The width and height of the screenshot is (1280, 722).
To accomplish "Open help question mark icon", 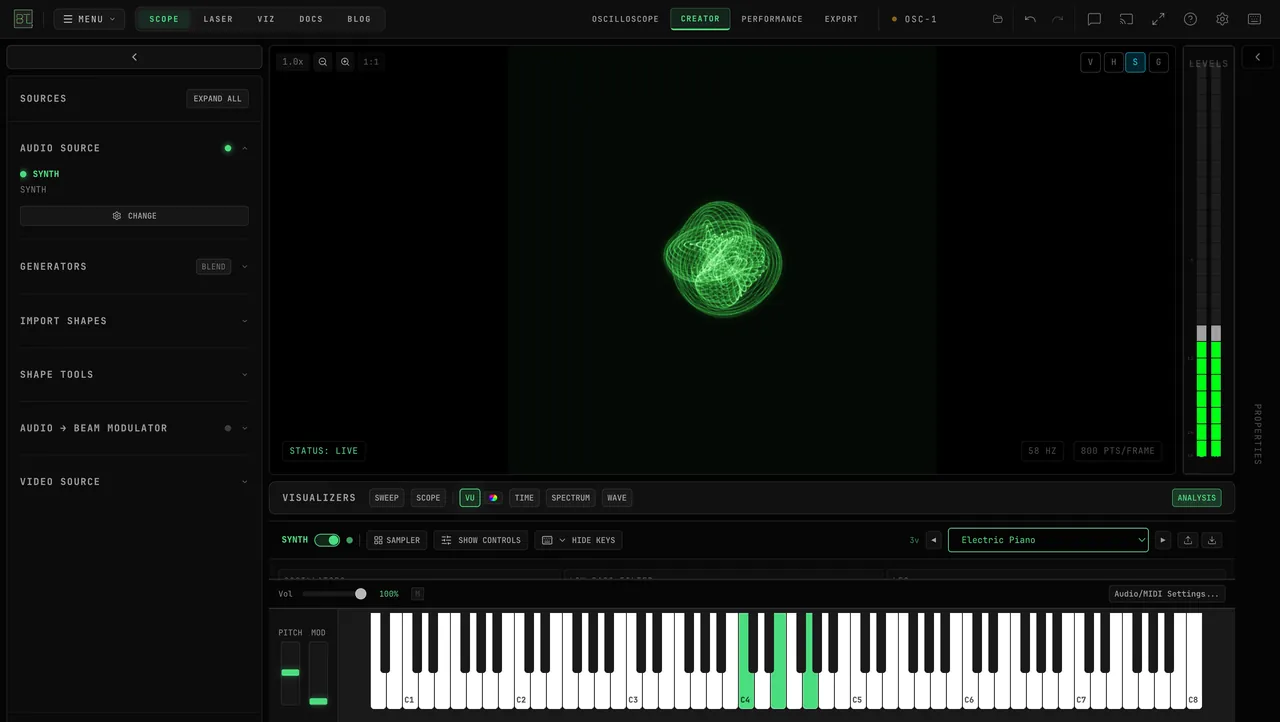I will 1190,19.
